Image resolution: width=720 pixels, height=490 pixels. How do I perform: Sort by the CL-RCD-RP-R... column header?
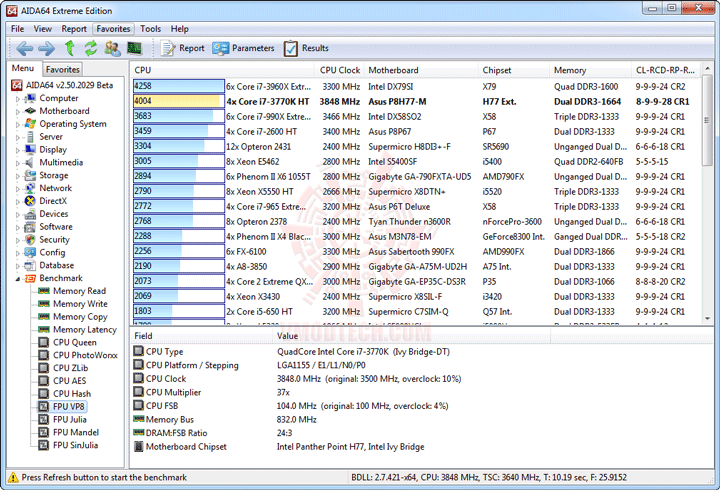point(665,70)
